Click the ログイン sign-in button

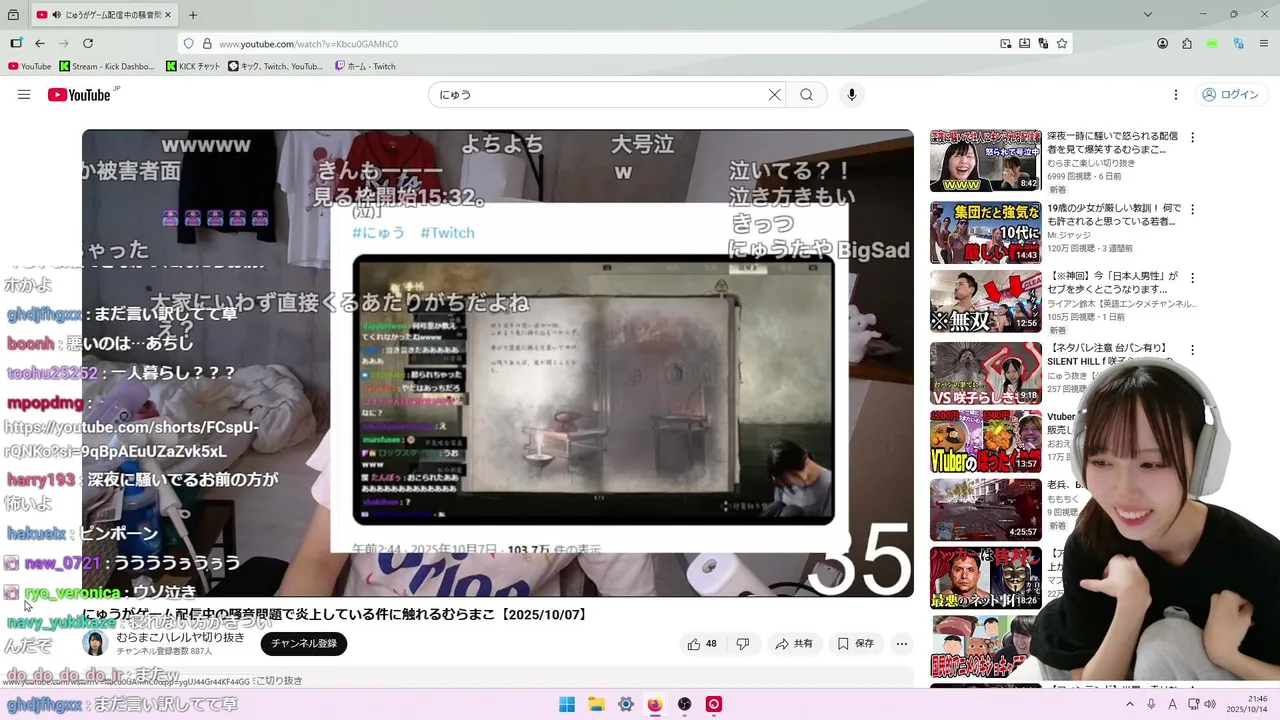[x=1230, y=95]
